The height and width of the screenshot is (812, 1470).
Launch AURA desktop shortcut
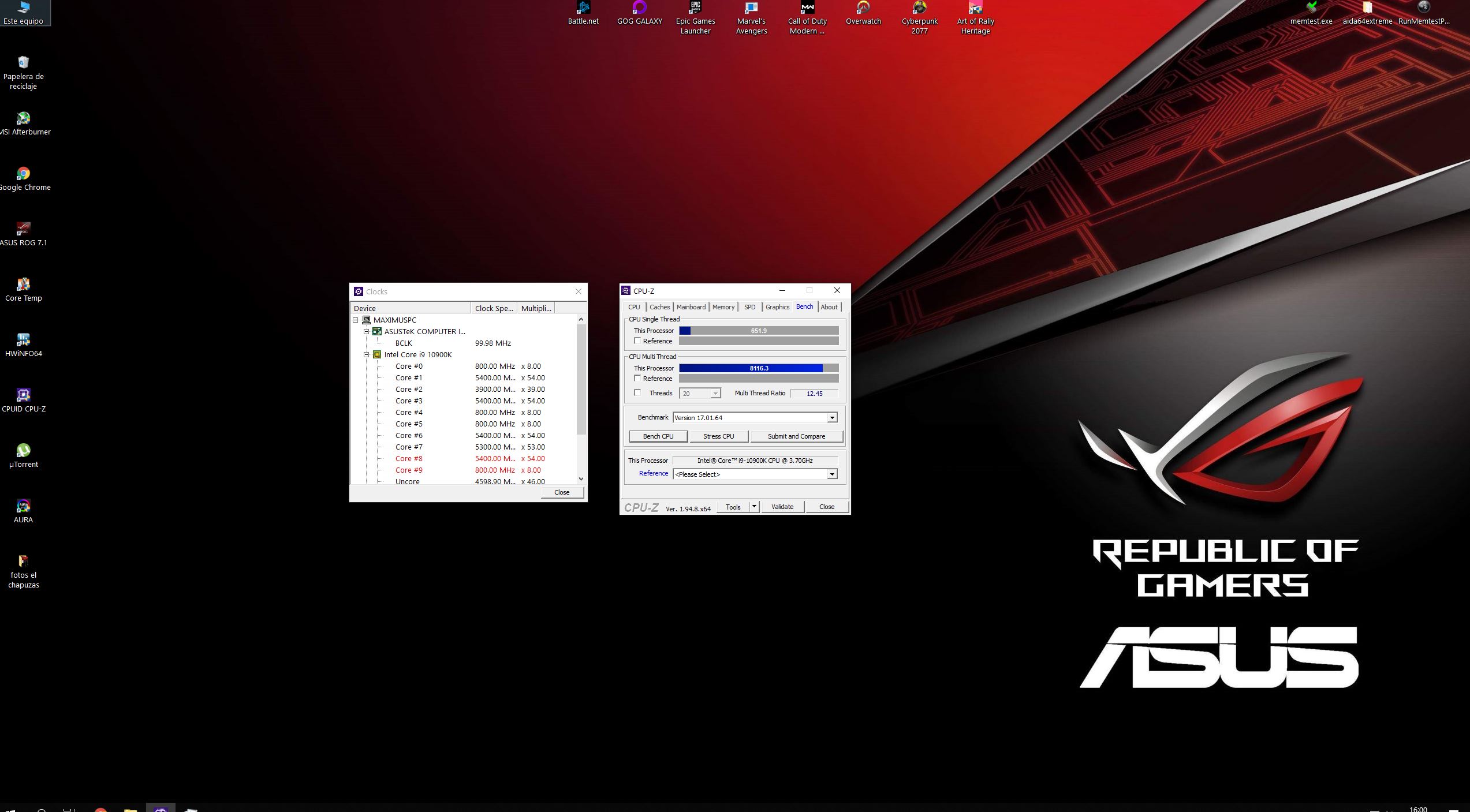(x=23, y=511)
